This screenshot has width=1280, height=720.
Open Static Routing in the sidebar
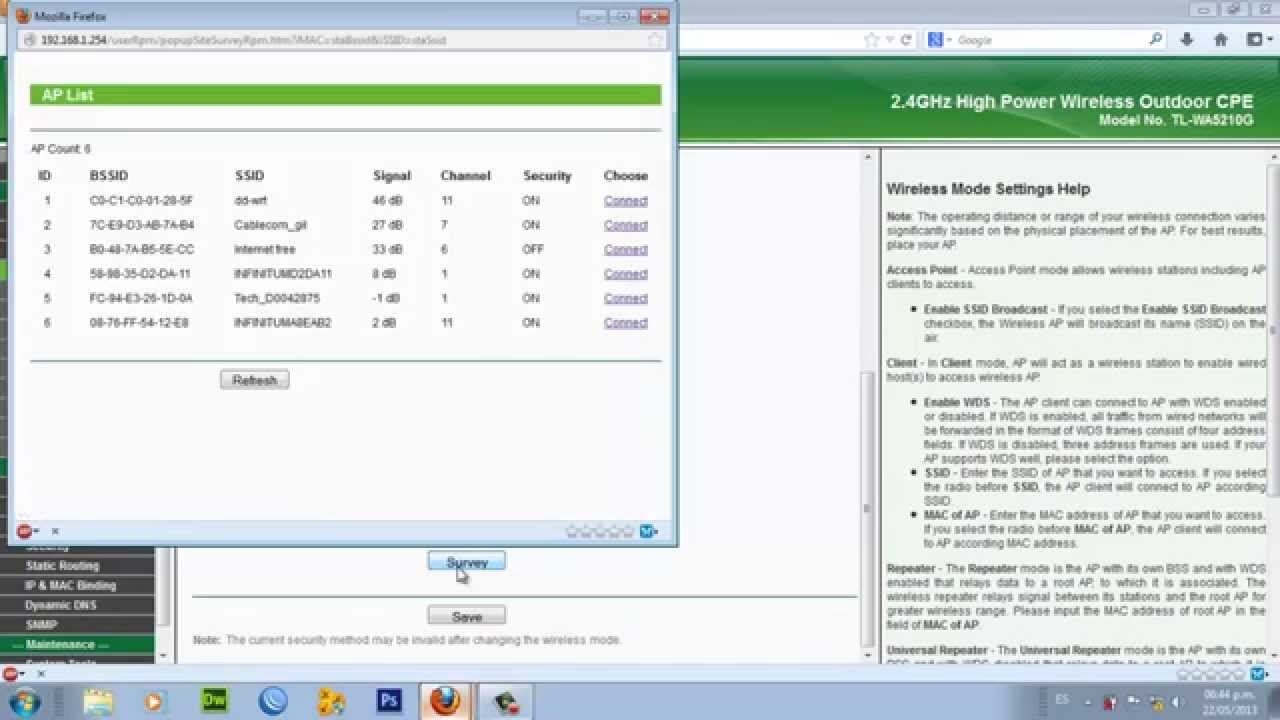pos(62,566)
